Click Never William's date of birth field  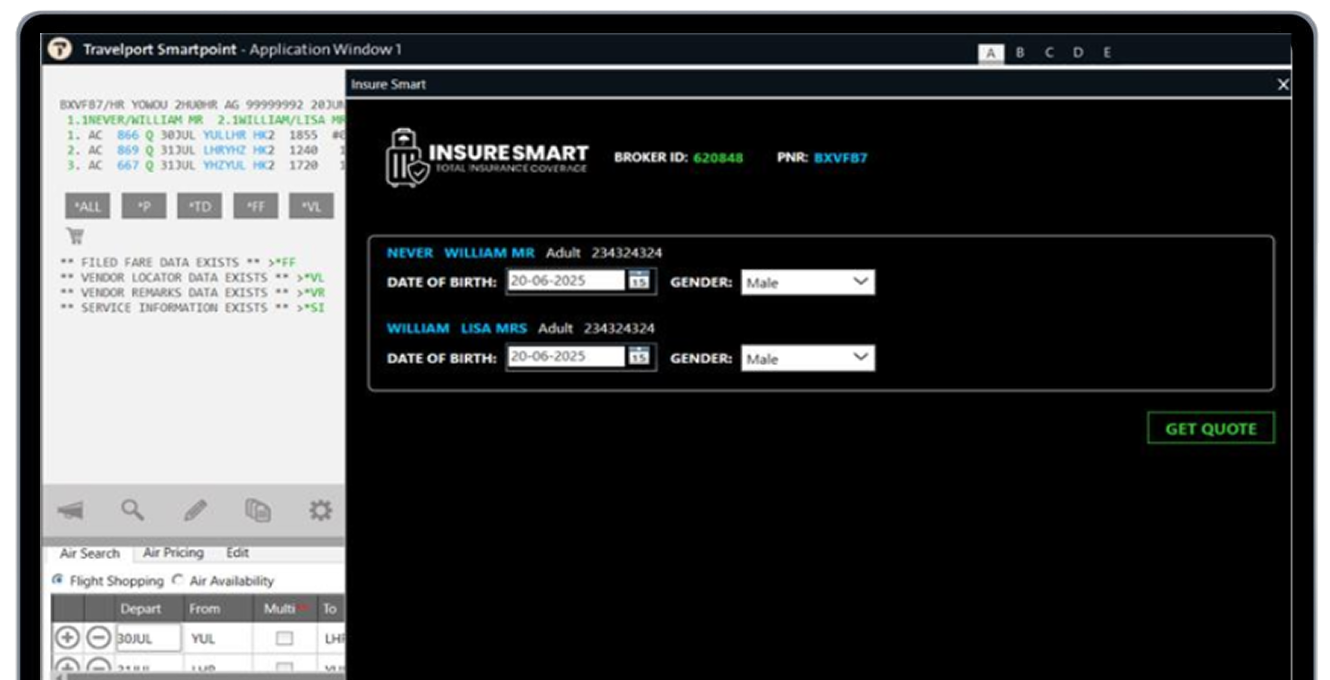566,281
